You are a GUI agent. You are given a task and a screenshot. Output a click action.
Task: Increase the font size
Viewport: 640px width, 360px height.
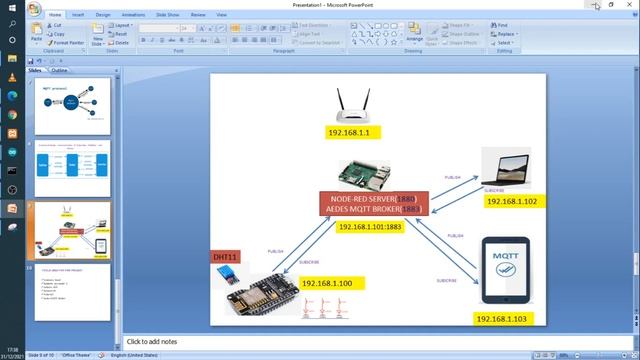coord(202,28)
